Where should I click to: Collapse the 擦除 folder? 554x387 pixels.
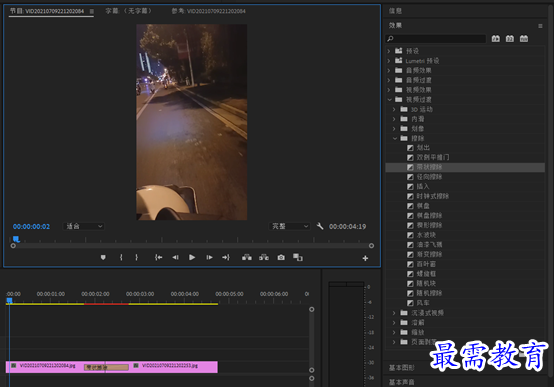click(x=395, y=138)
